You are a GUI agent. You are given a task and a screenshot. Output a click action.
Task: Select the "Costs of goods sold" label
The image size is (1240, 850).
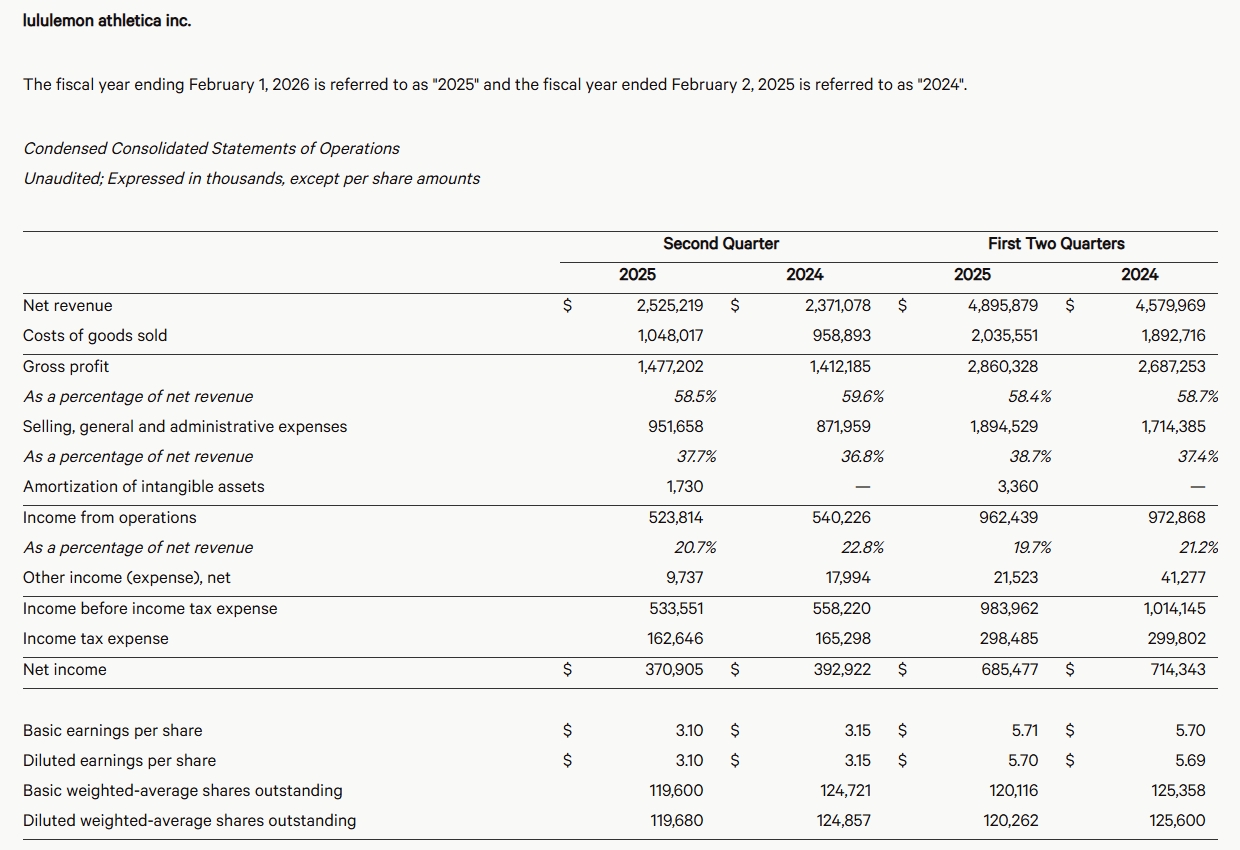click(95, 336)
